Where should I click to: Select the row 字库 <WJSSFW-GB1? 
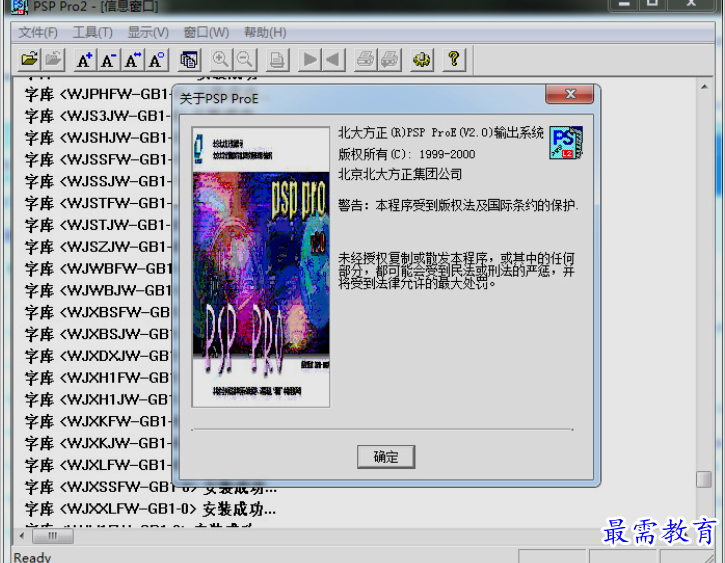point(98,159)
